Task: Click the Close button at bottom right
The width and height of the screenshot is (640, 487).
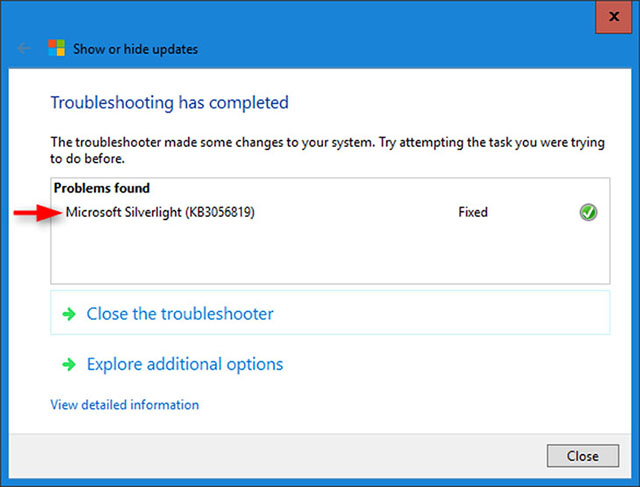Action: click(x=582, y=456)
